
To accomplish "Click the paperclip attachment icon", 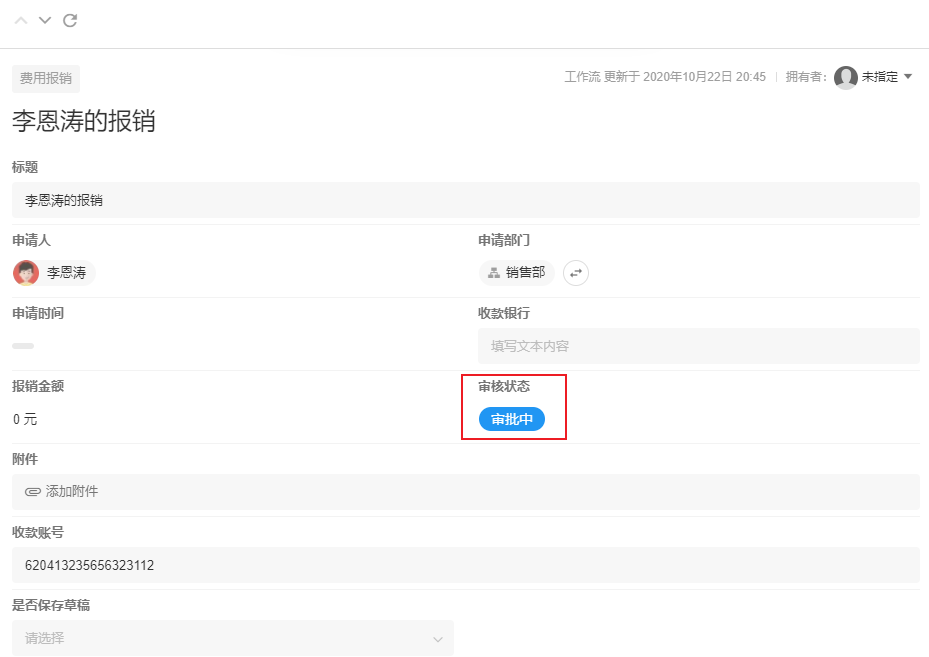I will [x=33, y=492].
